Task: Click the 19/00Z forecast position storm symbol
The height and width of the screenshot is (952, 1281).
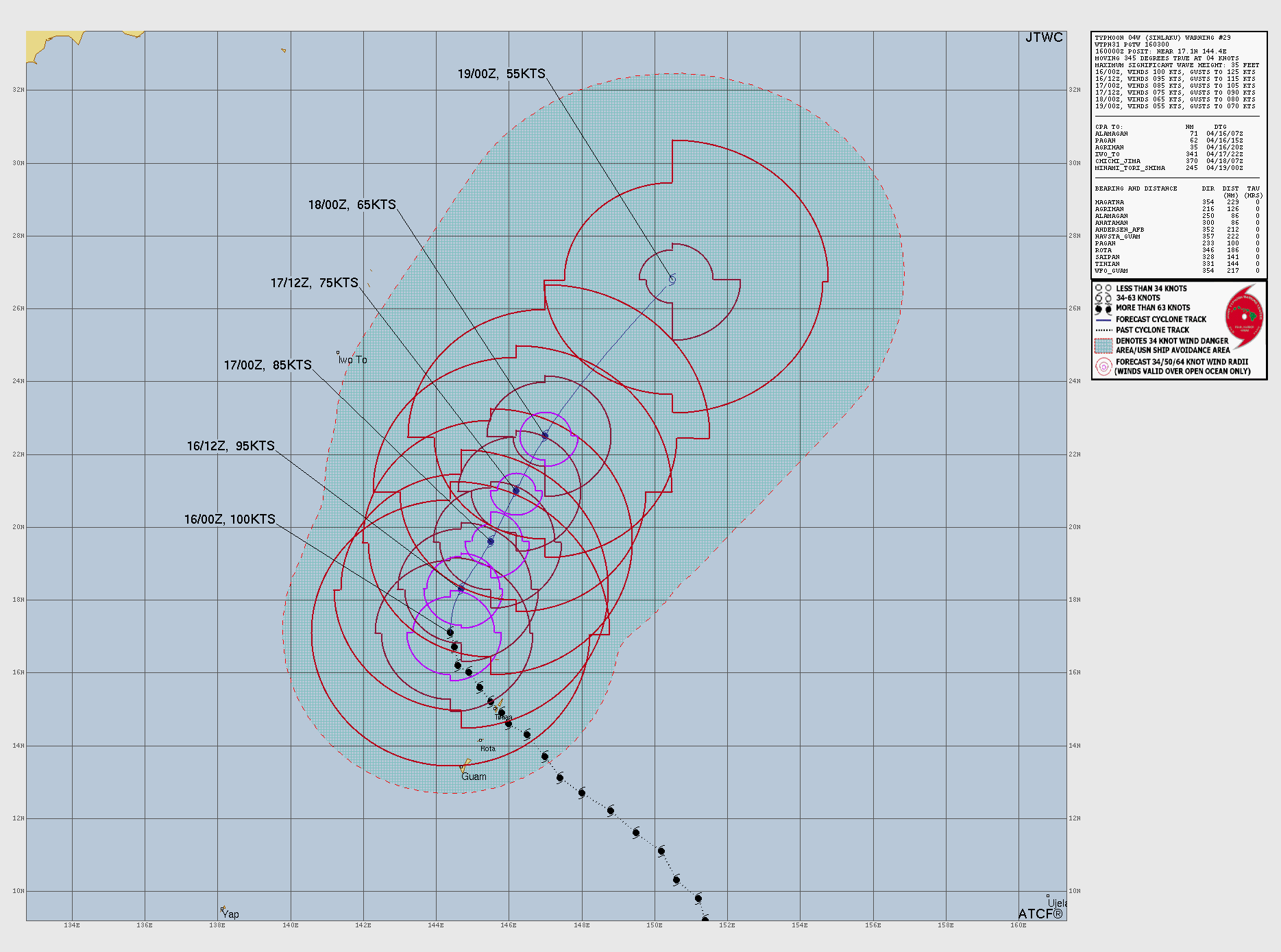Action: [672, 279]
